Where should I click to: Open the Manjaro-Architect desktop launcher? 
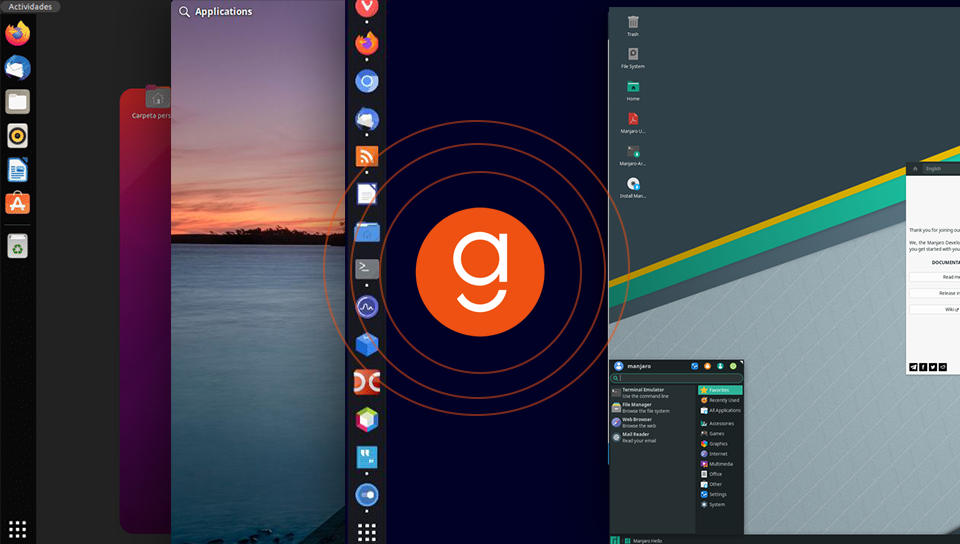tap(633, 155)
